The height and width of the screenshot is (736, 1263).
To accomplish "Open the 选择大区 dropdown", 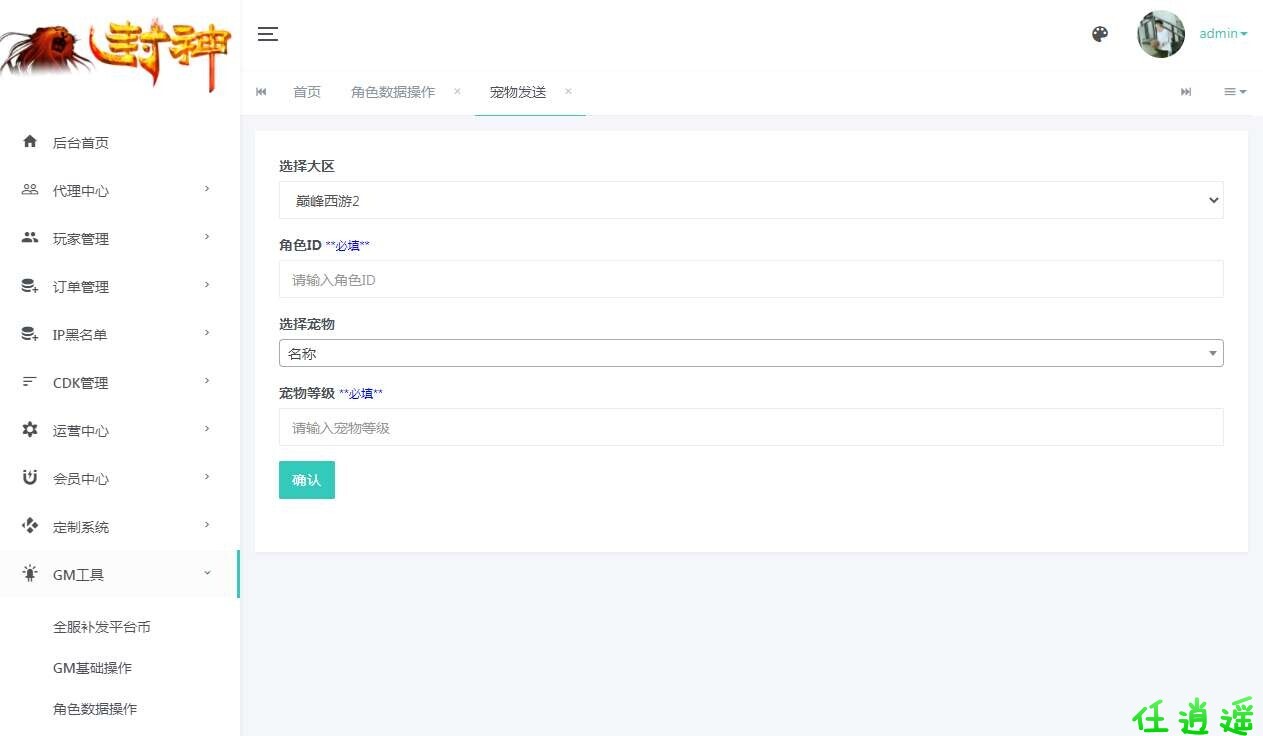I will (x=750, y=200).
